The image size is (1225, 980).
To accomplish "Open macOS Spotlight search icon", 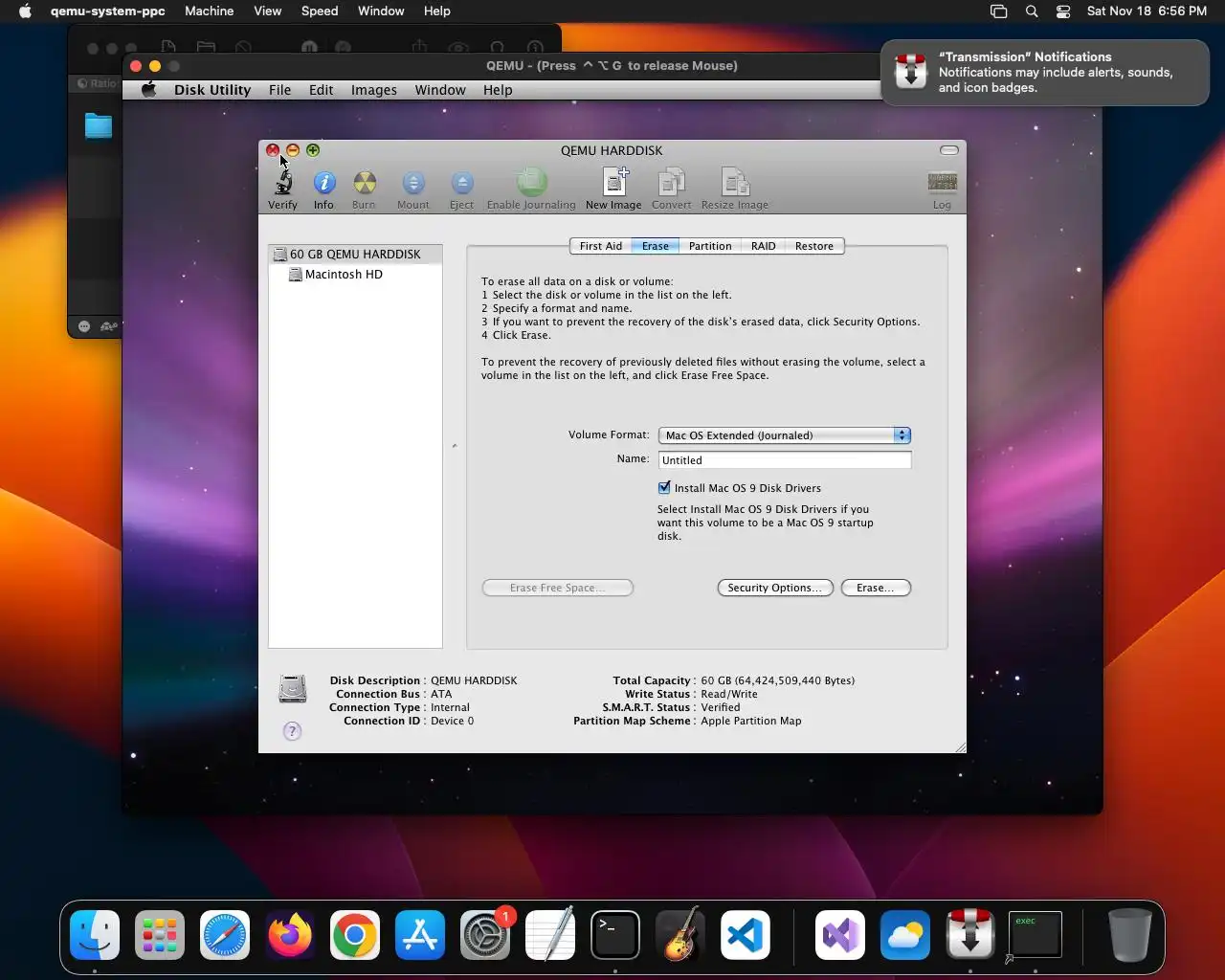I will point(1032,11).
